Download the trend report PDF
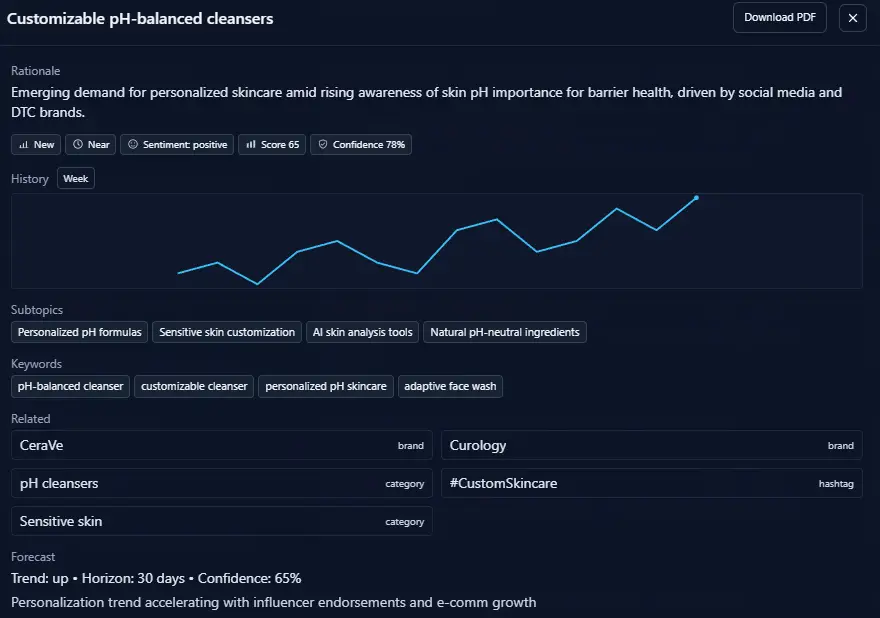 pos(779,18)
